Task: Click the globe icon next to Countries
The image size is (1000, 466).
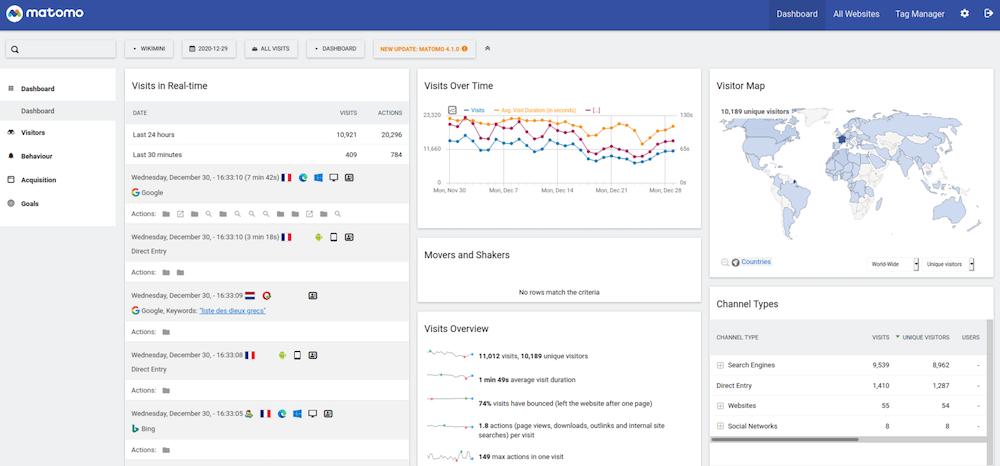Action: (735, 262)
